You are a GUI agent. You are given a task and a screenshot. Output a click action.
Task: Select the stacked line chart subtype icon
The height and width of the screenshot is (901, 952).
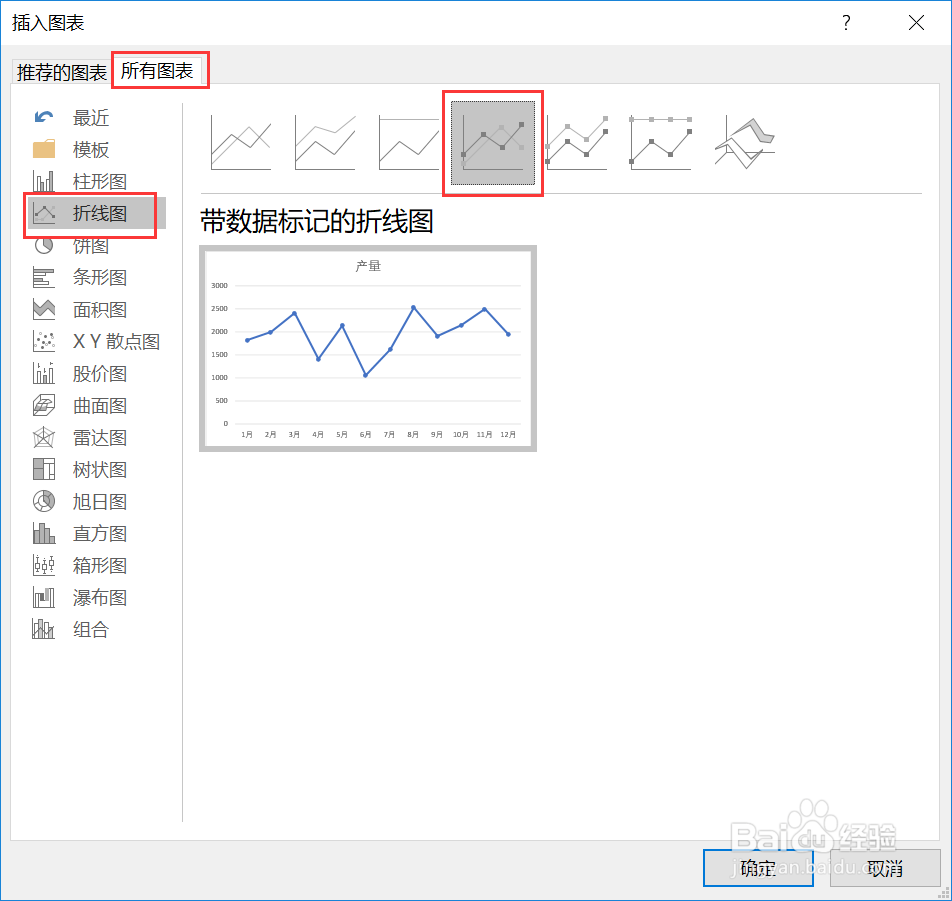325,143
